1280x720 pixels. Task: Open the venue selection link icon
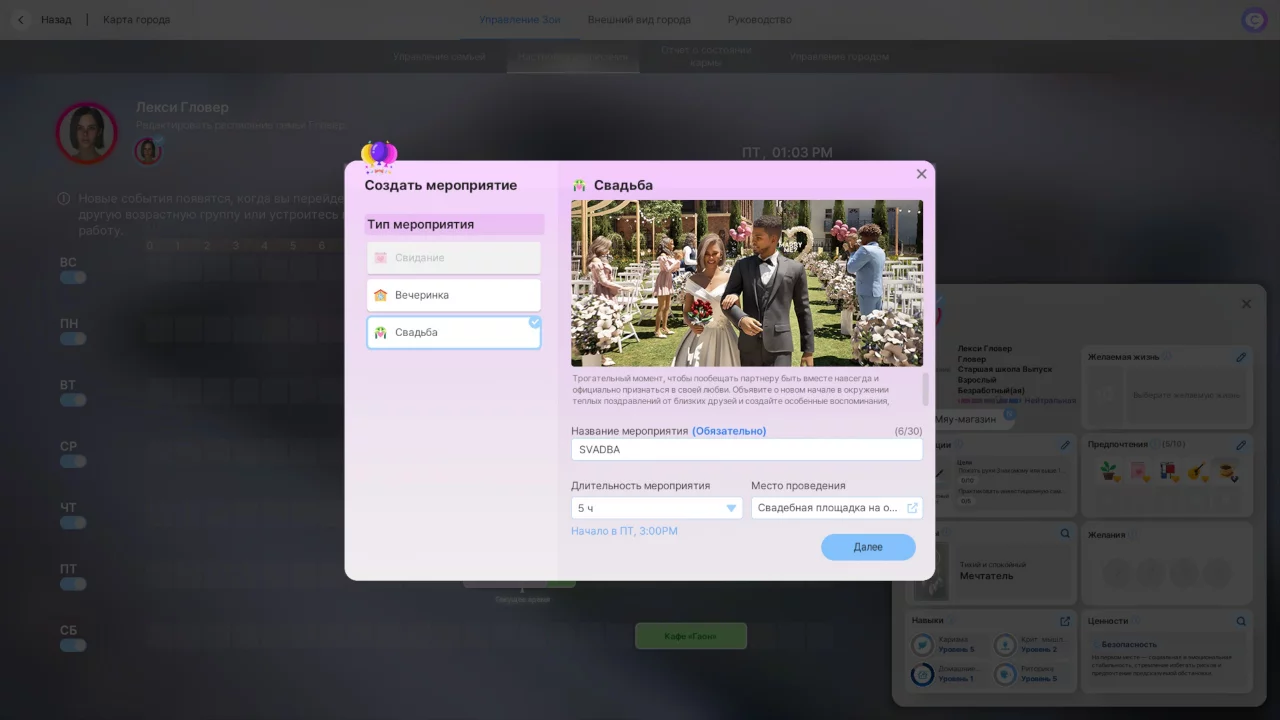912,508
